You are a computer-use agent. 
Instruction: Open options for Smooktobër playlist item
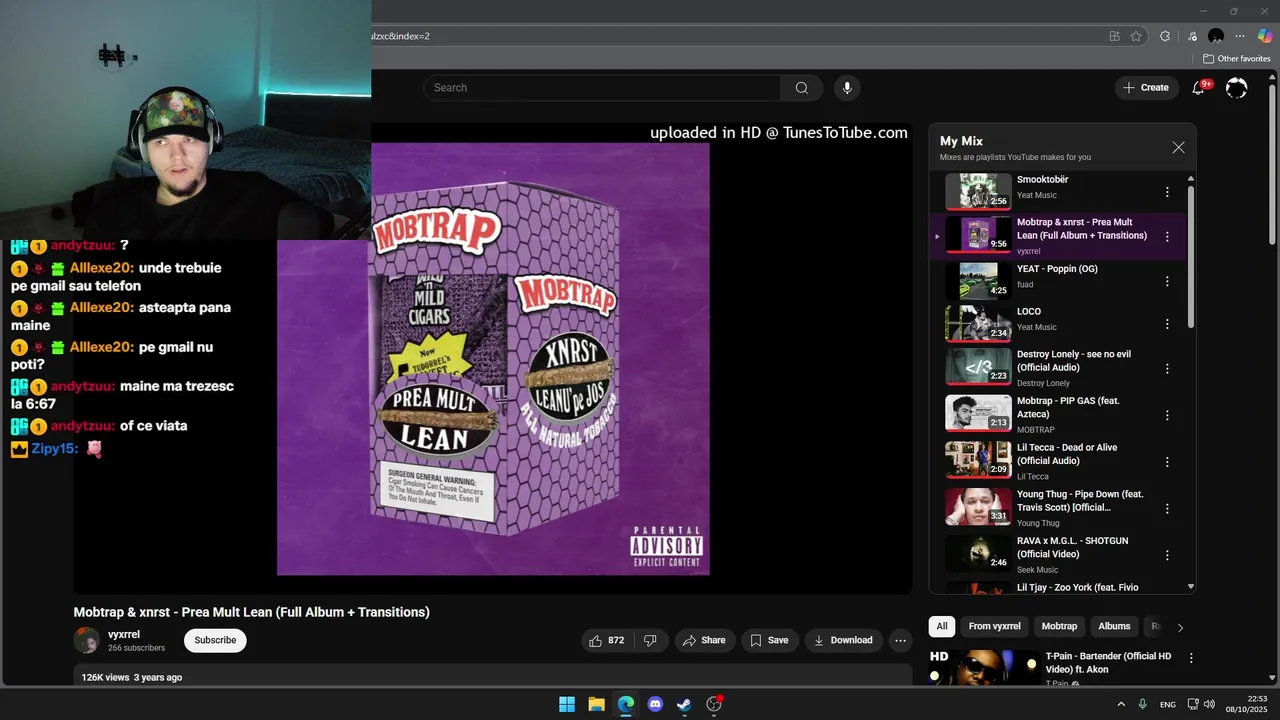click(x=1166, y=192)
